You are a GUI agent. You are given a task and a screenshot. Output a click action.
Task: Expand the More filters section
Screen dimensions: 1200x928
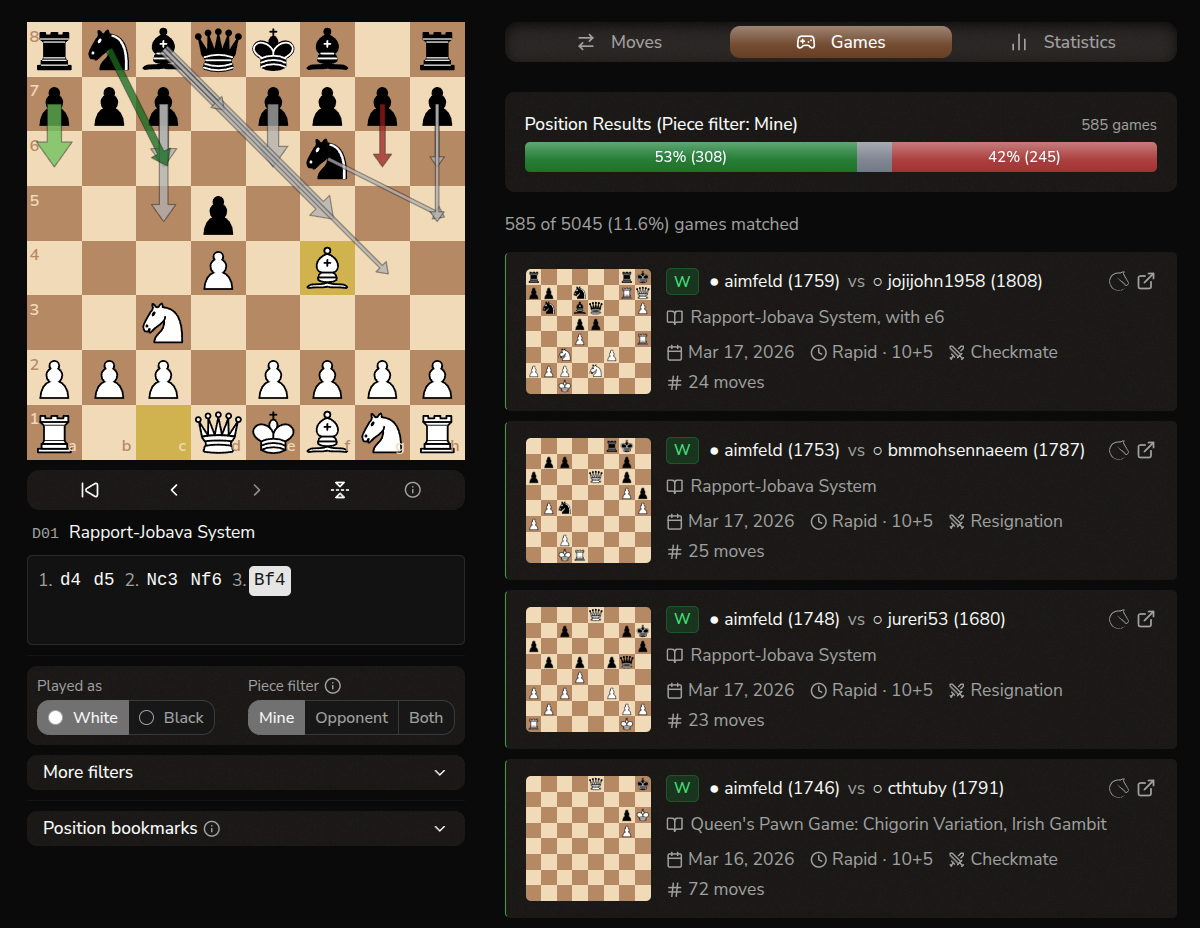coord(246,772)
